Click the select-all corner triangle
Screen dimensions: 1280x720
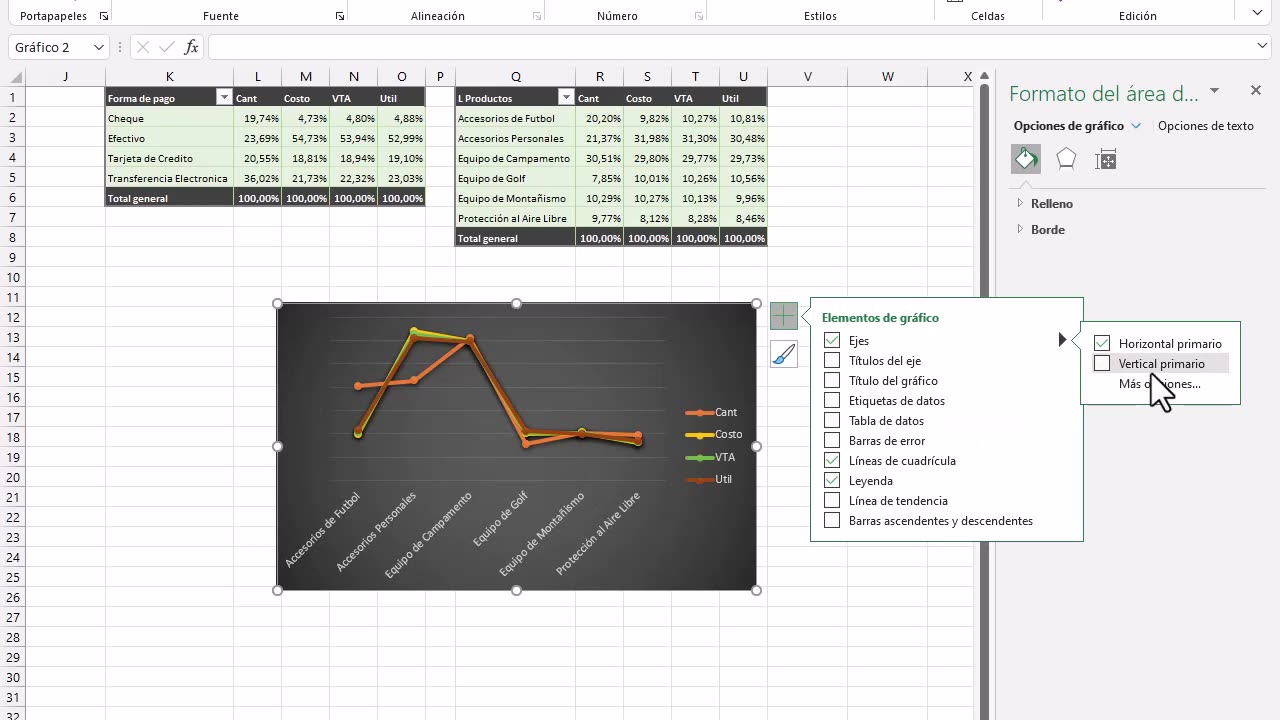16,77
